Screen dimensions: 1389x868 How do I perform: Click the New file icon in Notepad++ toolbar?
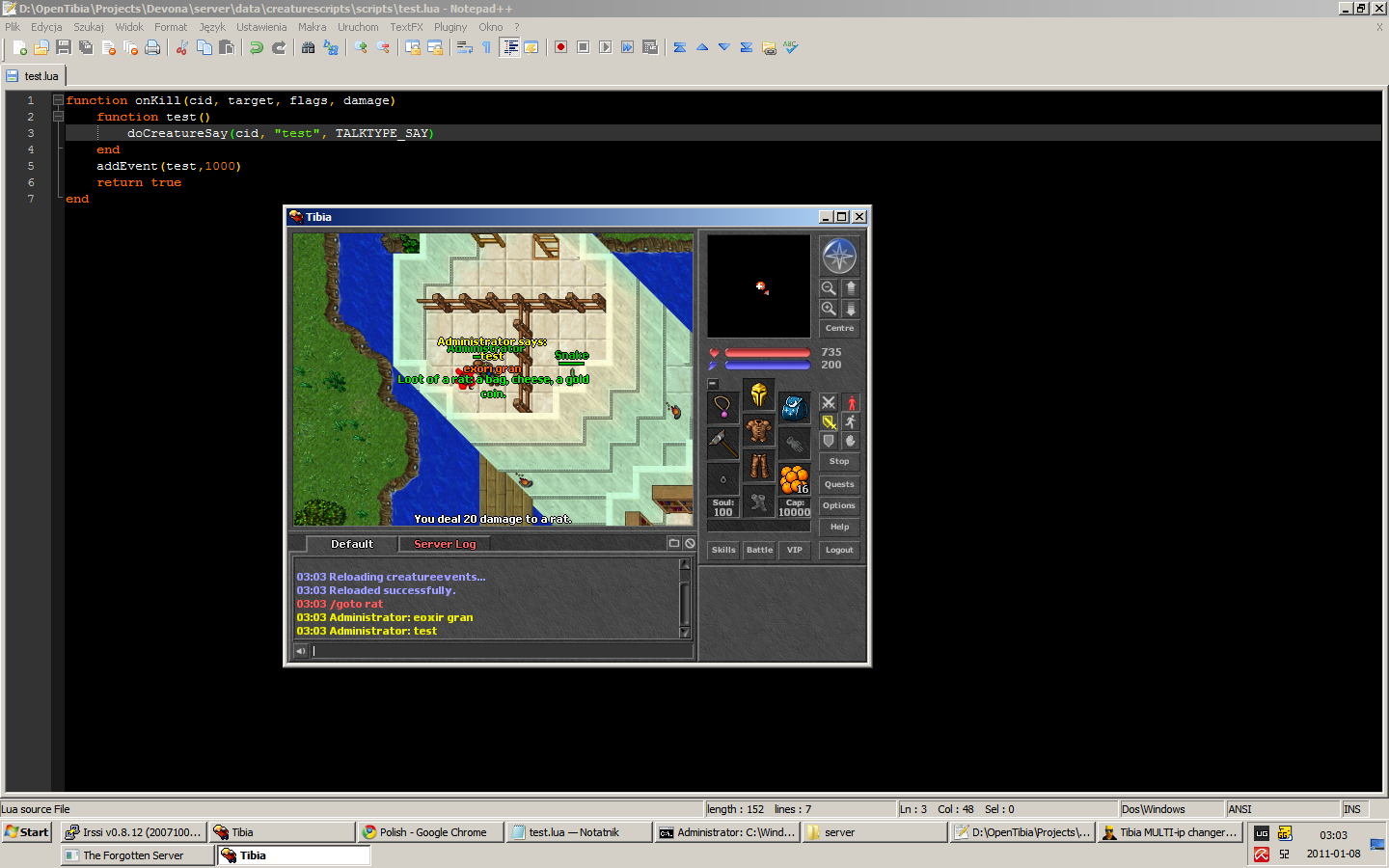click(x=19, y=47)
